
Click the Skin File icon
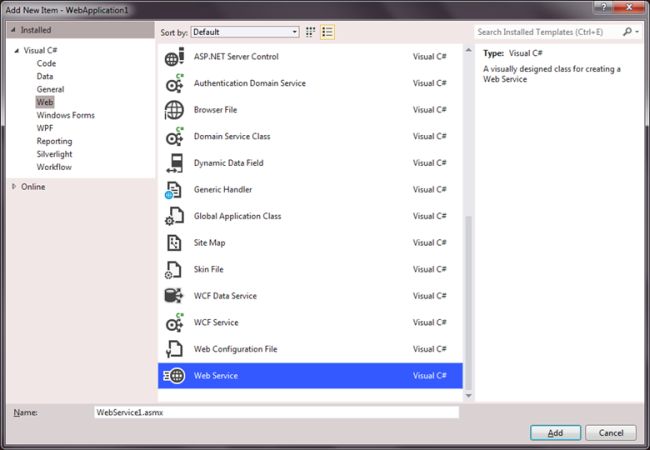[173, 269]
